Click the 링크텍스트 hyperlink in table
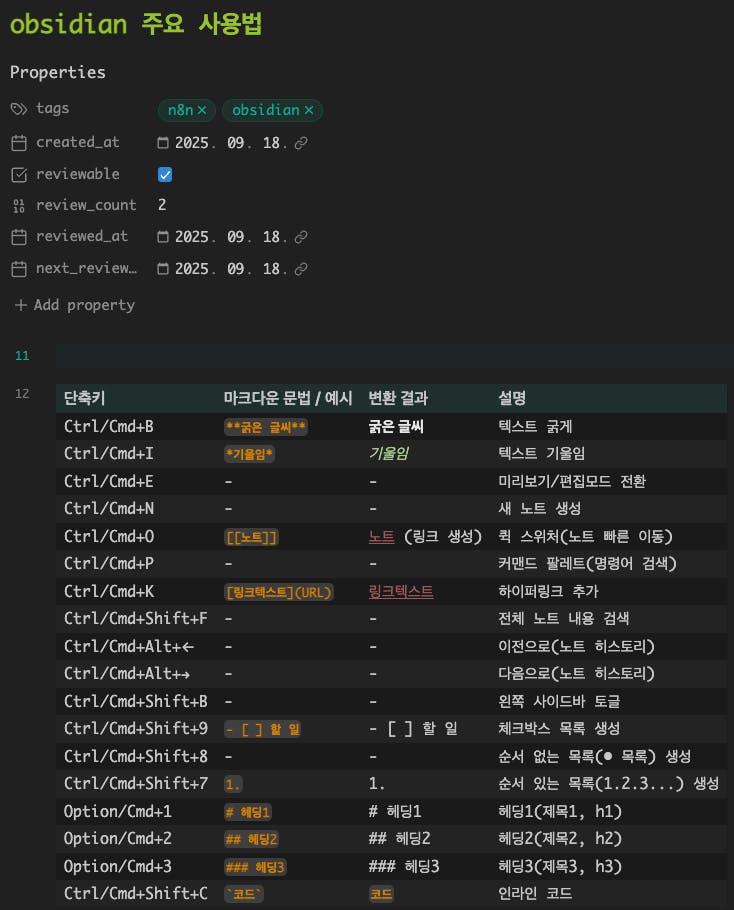Image resolution: width=734 pixels, height=910 pixels. coord(401,592)
